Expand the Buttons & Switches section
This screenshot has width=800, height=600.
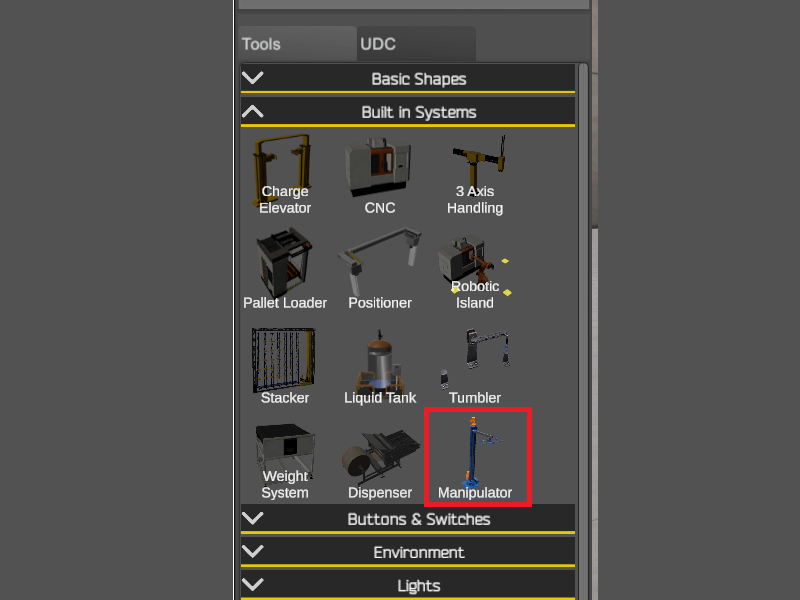(x=408, y=519)
